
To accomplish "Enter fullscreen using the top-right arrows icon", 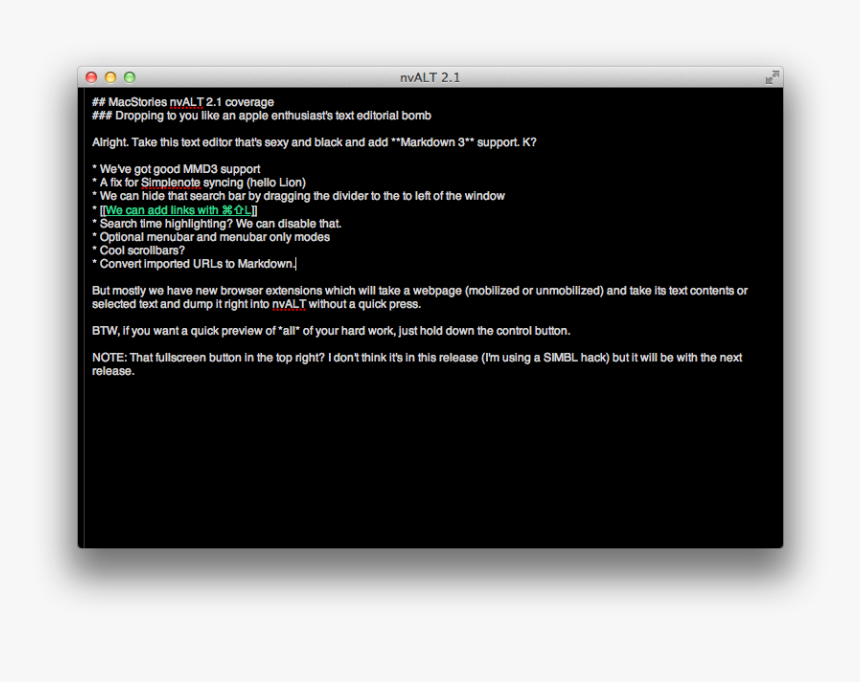I will (772, 77).
